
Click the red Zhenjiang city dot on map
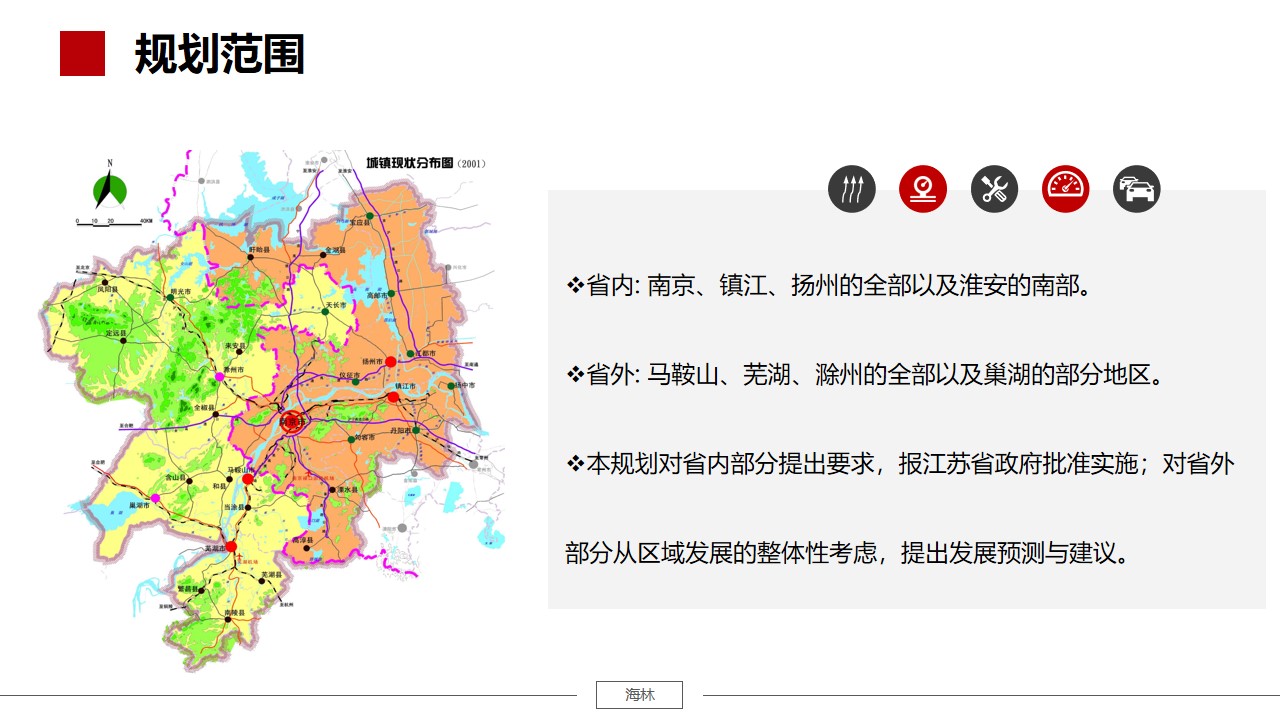(x=393, y=397)
